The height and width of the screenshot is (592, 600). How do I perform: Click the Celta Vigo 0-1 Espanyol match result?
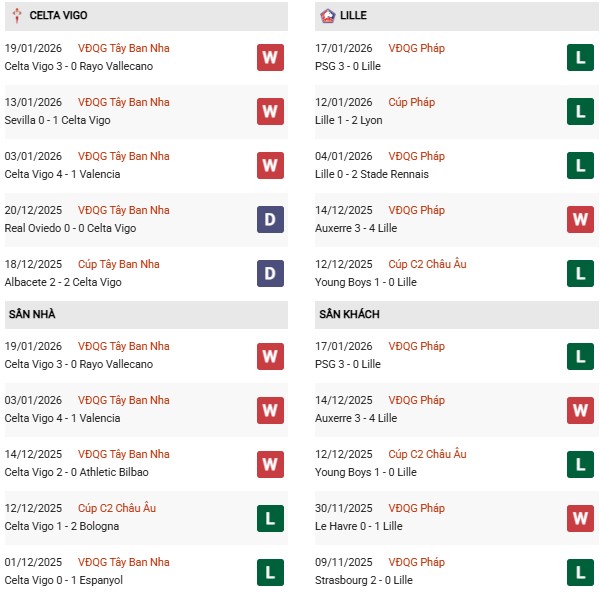pos(63,580)
